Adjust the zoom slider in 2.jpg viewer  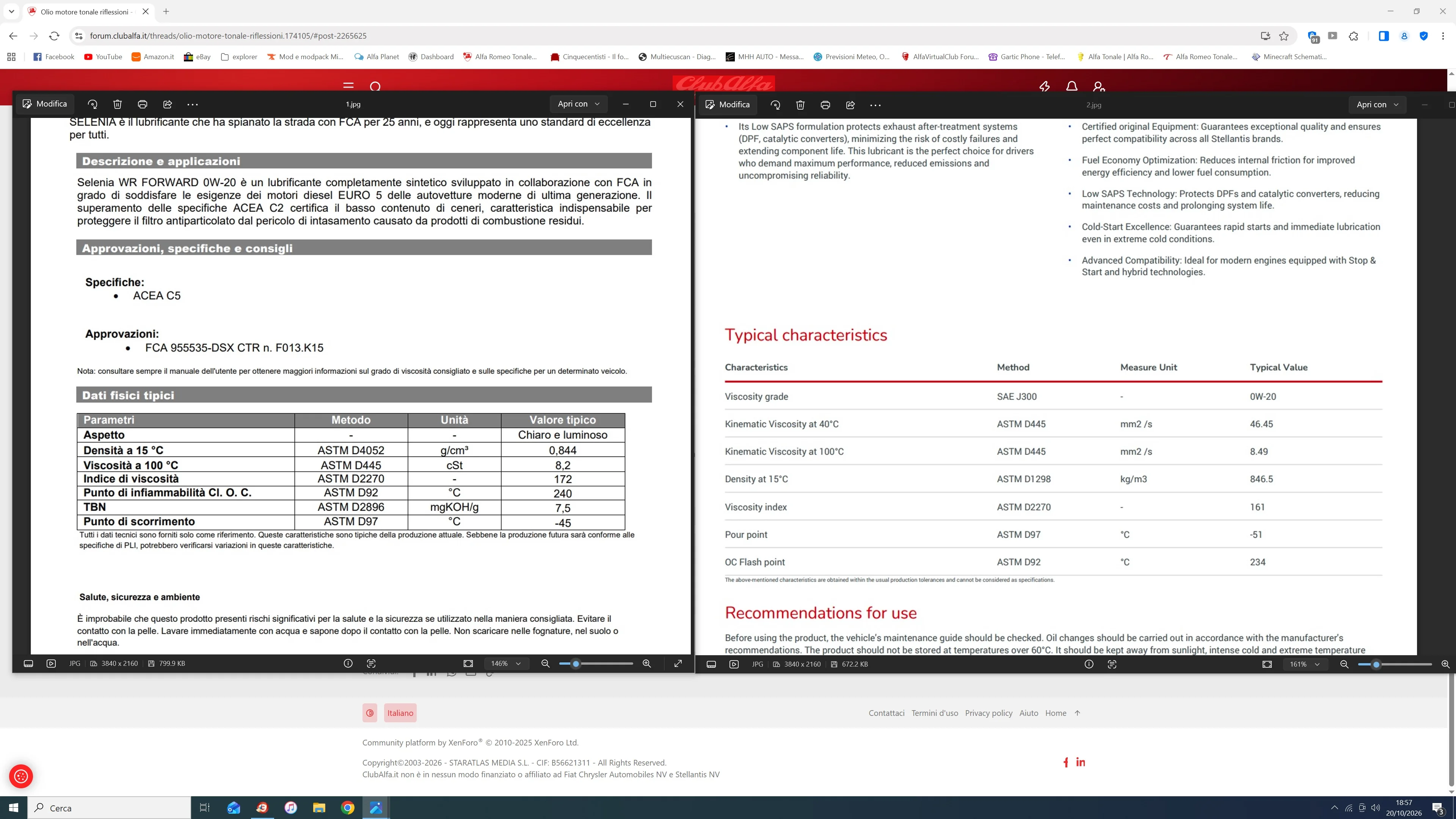[1395, 664]
